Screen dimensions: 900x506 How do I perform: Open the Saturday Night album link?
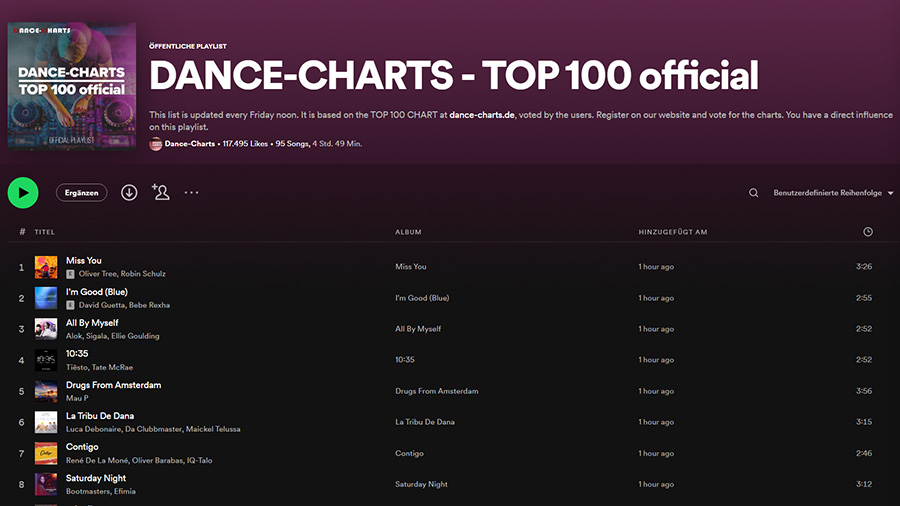pyautogui.click(x=421, y=484)
